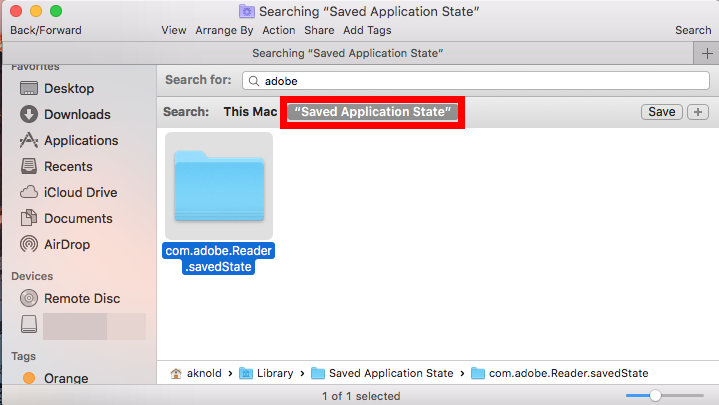This screenshot has height=405, width=719.
Task: Select Remote Disc under Devices
Action: coord(82,299)
